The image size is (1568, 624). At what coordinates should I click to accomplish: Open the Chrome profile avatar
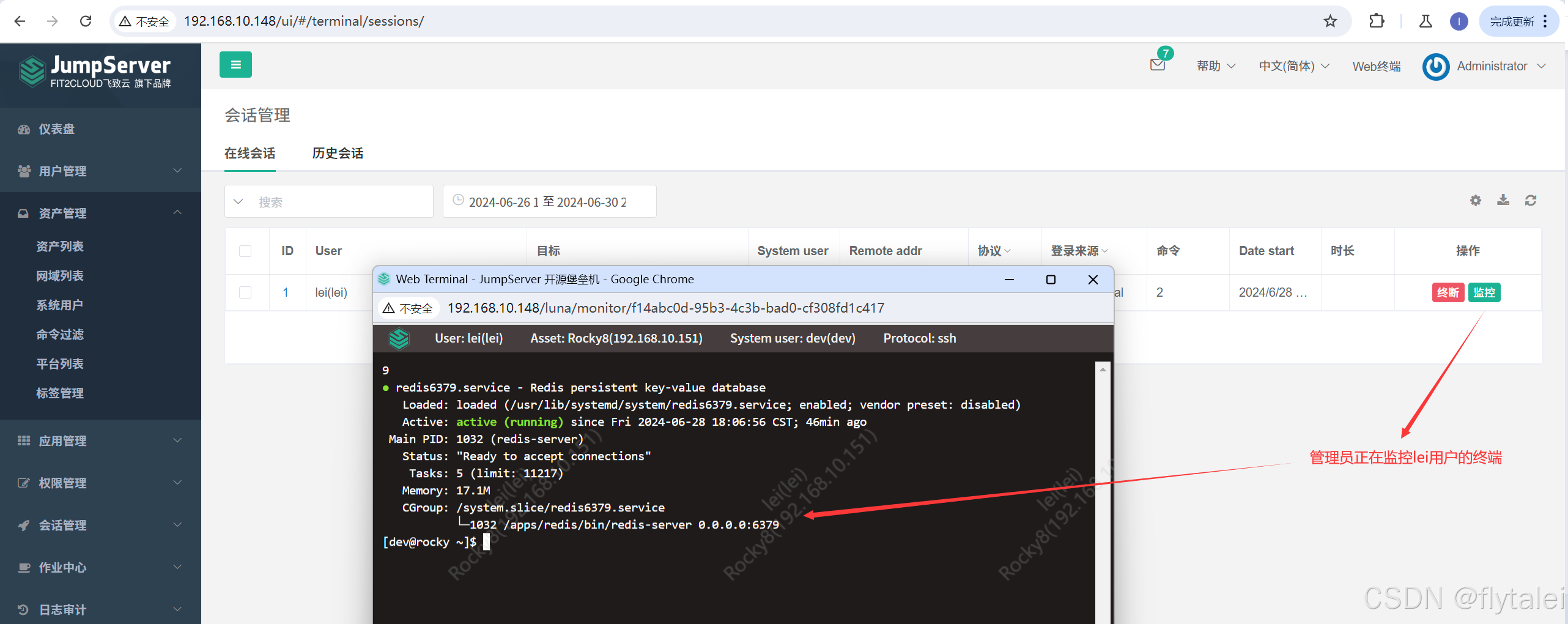(x=1459, y=21)
